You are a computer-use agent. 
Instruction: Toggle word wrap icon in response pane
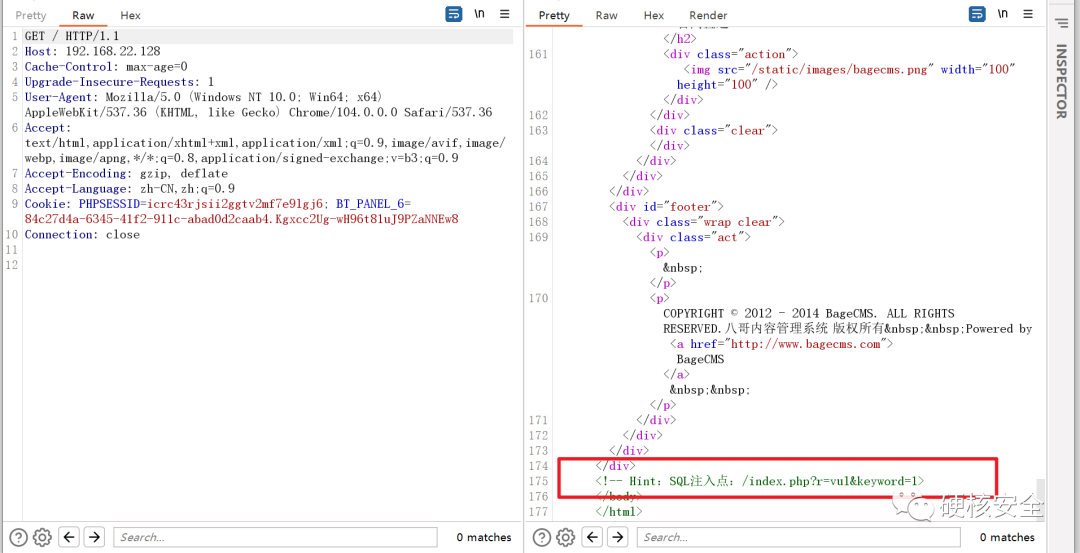click(977, 14)
